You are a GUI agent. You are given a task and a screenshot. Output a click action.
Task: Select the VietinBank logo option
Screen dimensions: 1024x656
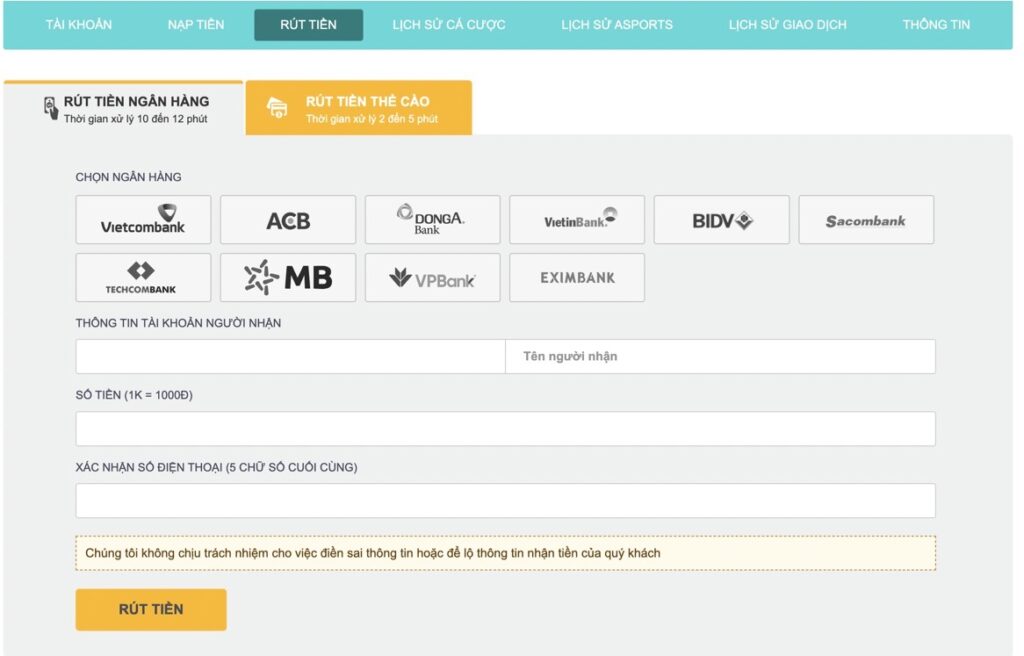pyautogui.click(x=577, y=220)
